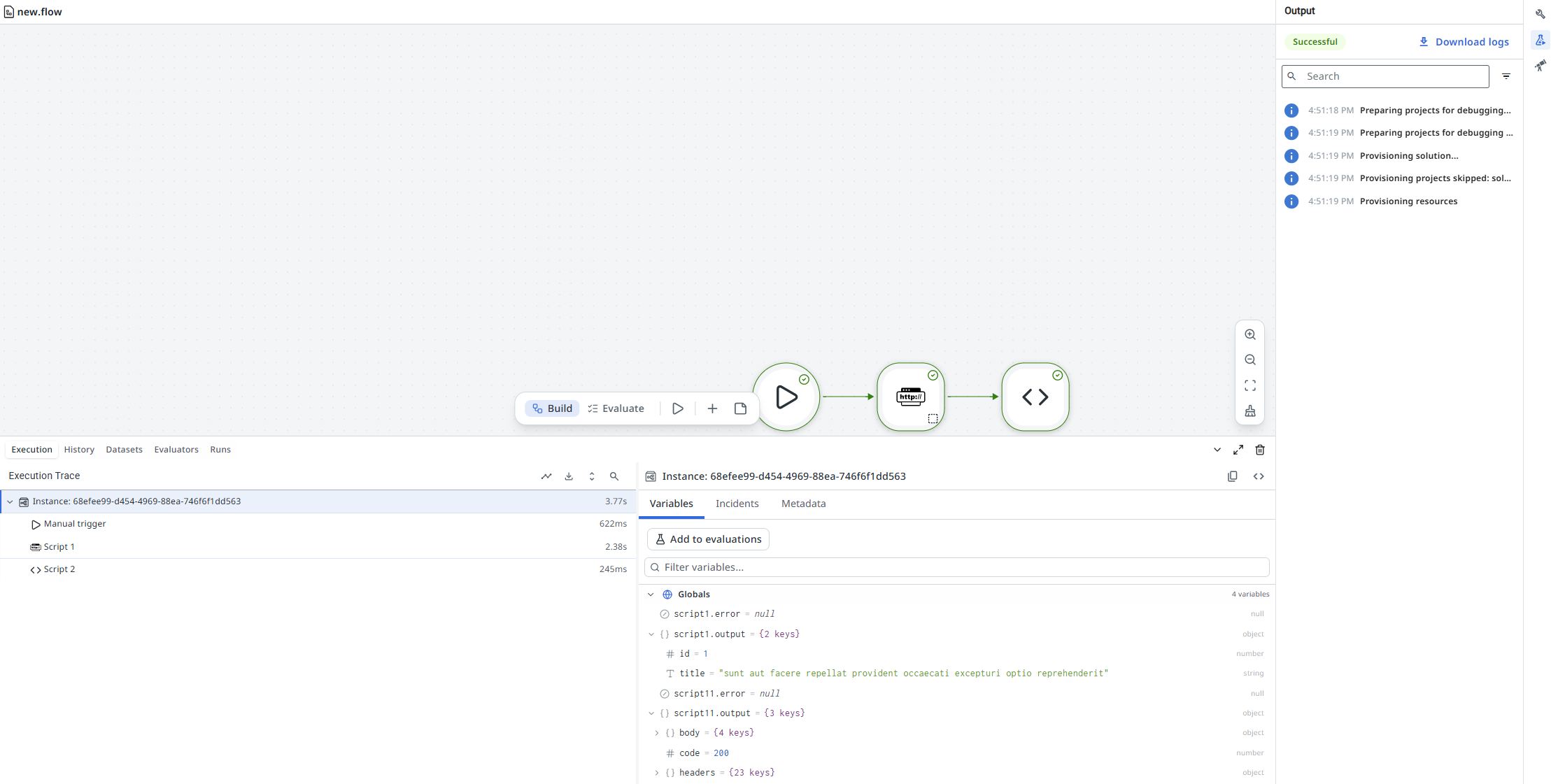Click the Globals globe icon
Screen dimensions: 1551x784
click(667, 594)
